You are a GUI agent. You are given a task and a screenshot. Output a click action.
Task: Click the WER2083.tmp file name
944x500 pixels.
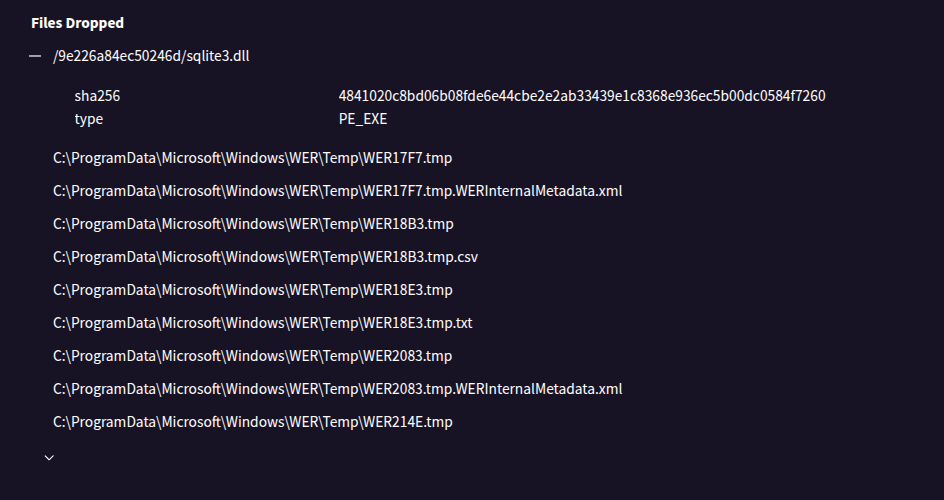pyautogui.click(x=408, y=356)
